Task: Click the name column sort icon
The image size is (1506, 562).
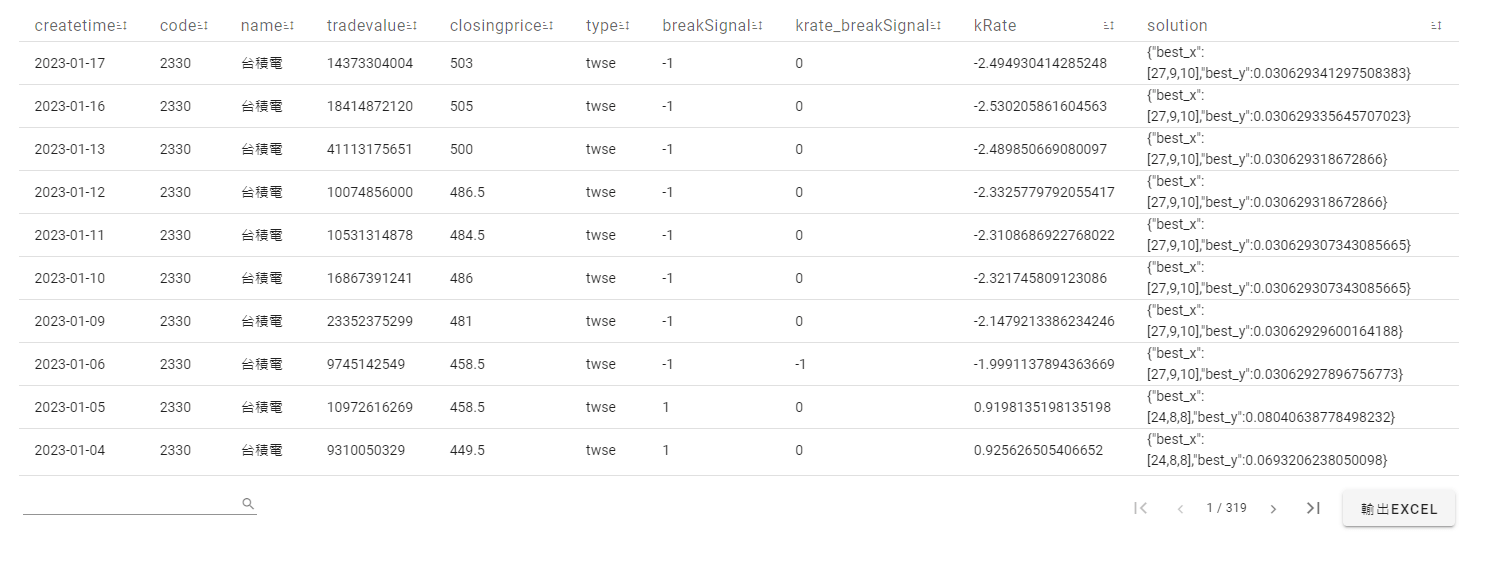Action: coord(289,26)
